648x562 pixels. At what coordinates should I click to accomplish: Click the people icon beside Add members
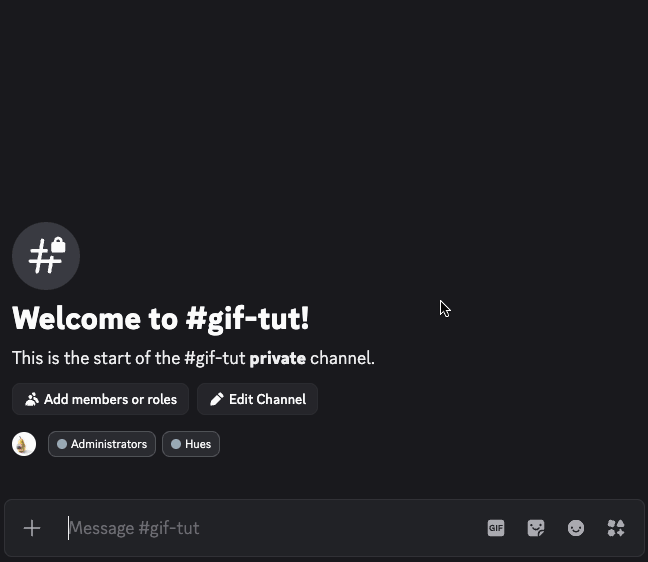coord(32,399)
